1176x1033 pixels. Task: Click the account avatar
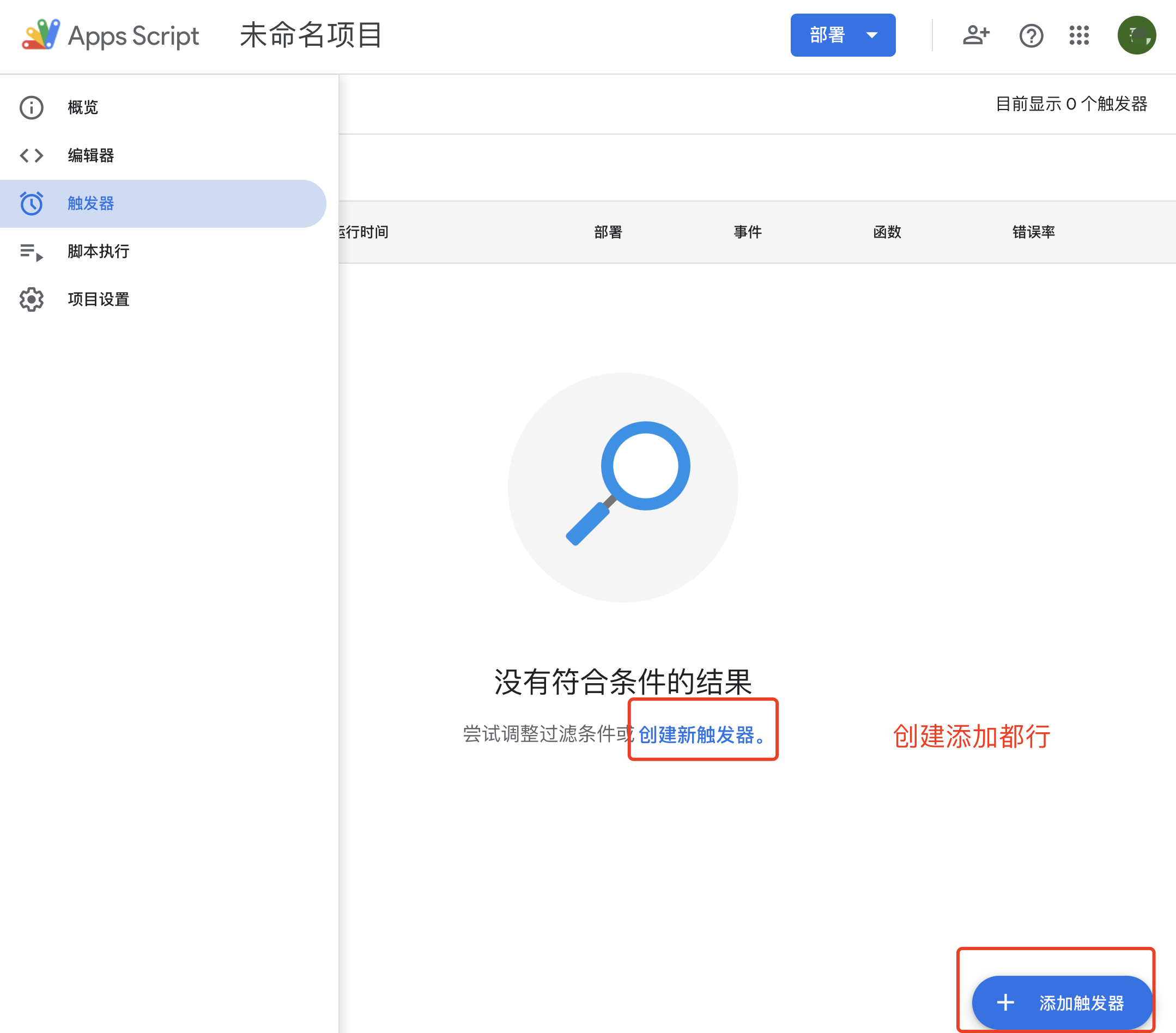[1136, 35]
